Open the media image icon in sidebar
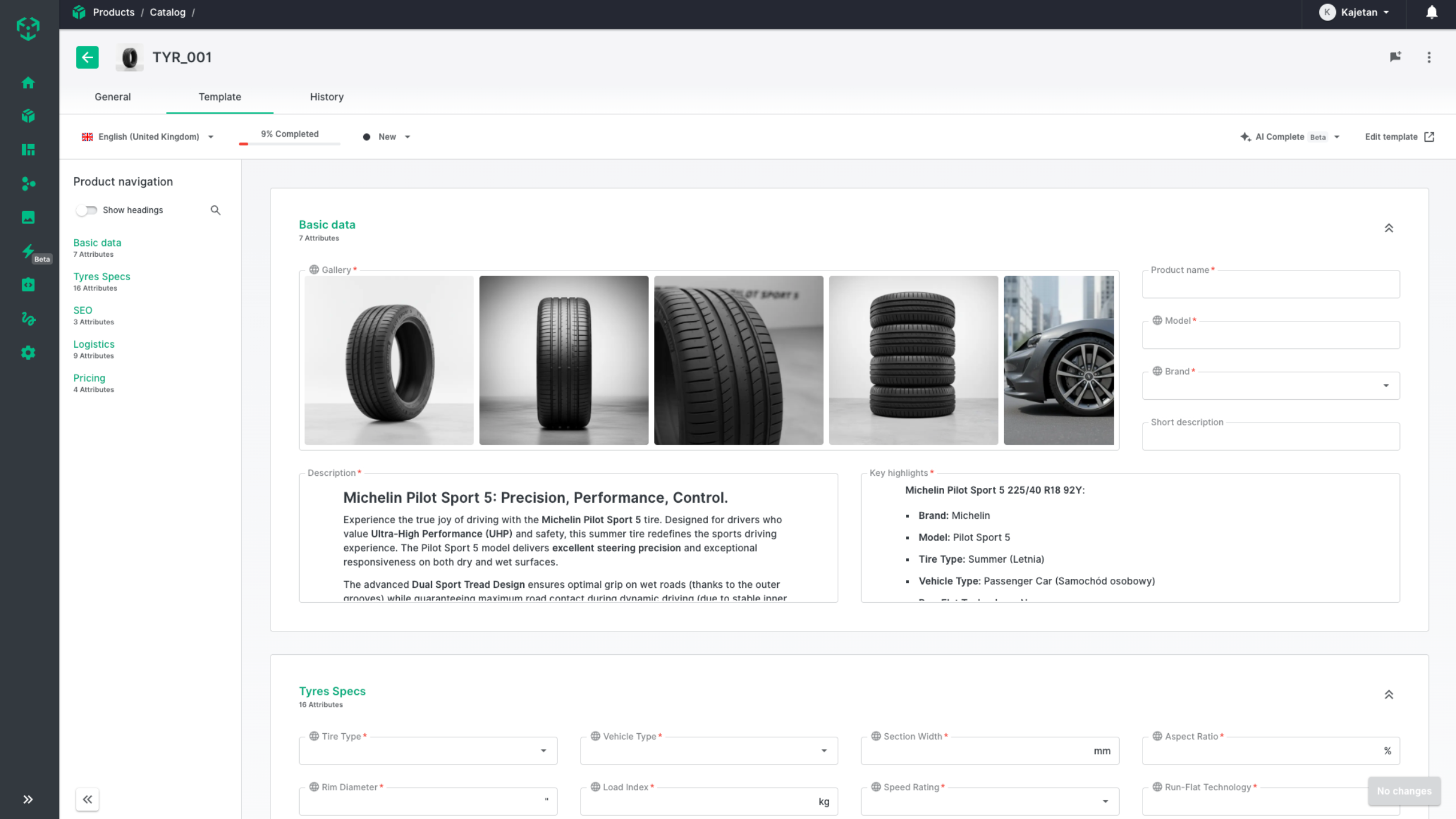This screenshot has width=1456, height=819. click(x=28, y=217)
